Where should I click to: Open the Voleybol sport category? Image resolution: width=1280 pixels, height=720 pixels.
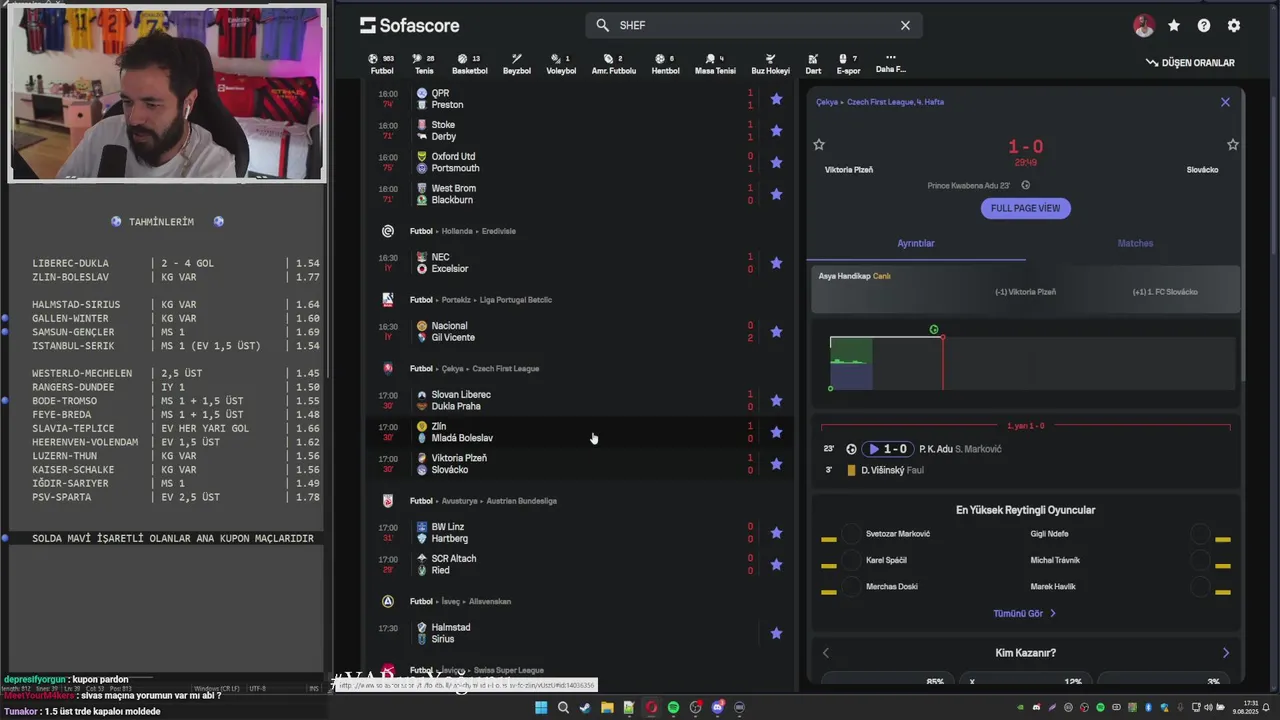[x=561, y=64]
